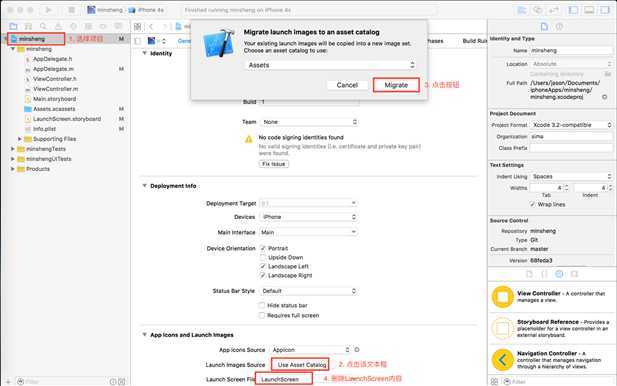Open the Symbol navigator tab icon
The height and width of the screenshot is (386, 617).
tap(28, 26)
